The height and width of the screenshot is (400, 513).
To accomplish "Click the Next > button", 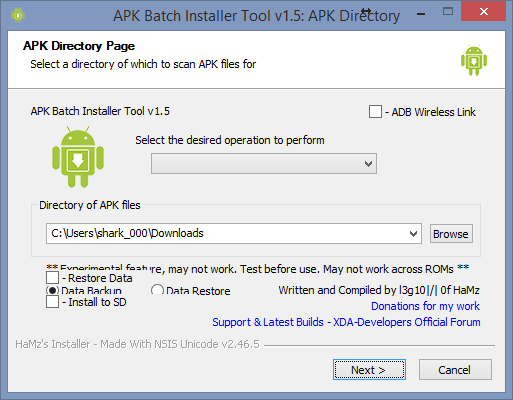I will click(x=369, y=370).
